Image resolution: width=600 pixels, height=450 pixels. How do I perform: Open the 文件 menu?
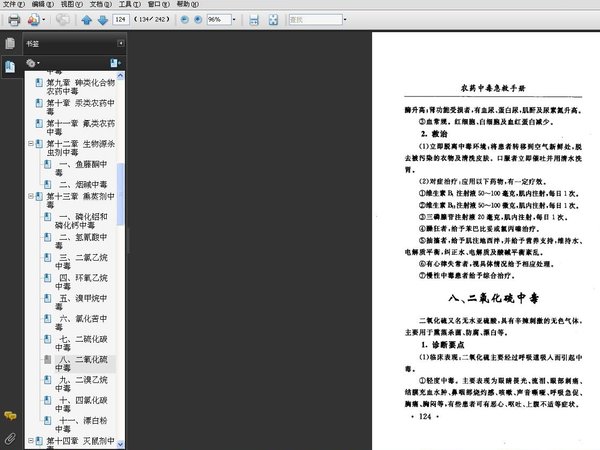(x=14, y=4)
